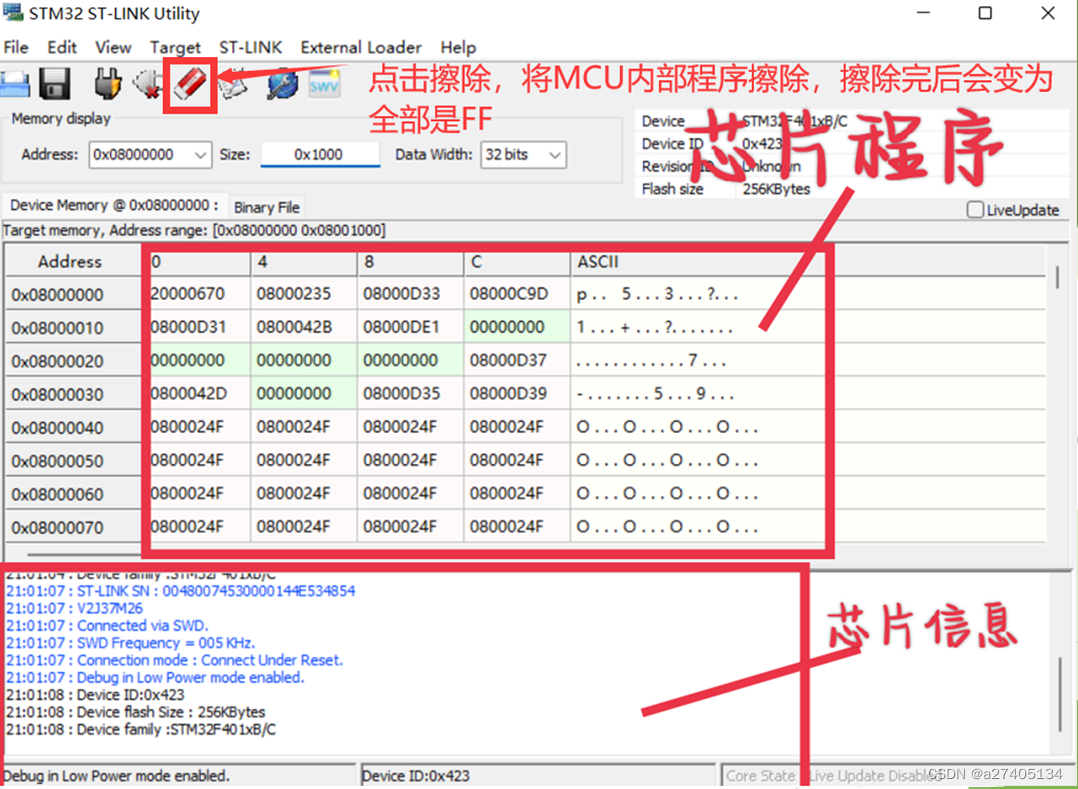Click log line Device flash Size 256KBytes

point(135,712)
